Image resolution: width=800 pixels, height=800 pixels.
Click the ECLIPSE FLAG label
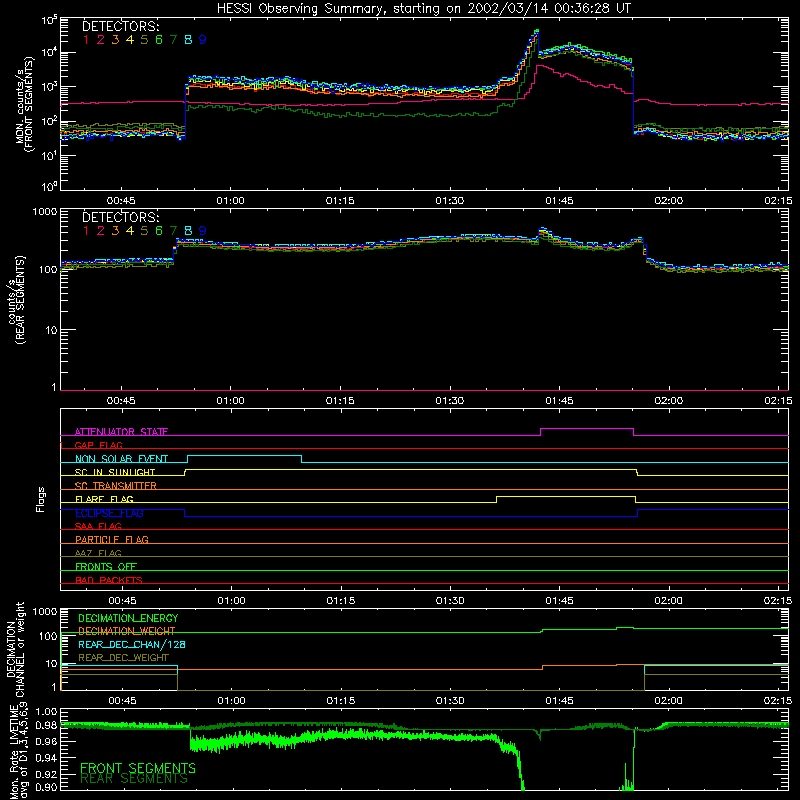[x=109, y=513]
